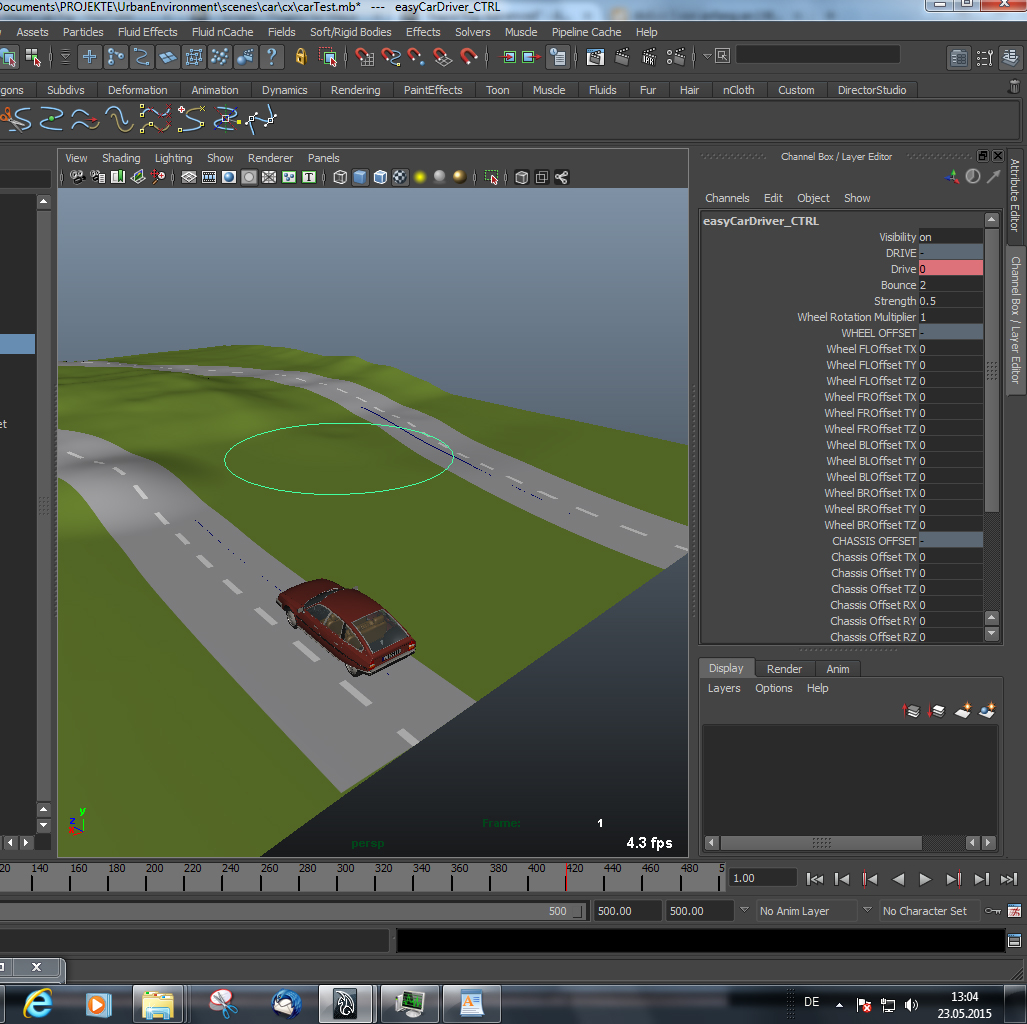Switch to the Render layer tab
This screenshot has width=1027, height=1024.
(x=784, y=668)
